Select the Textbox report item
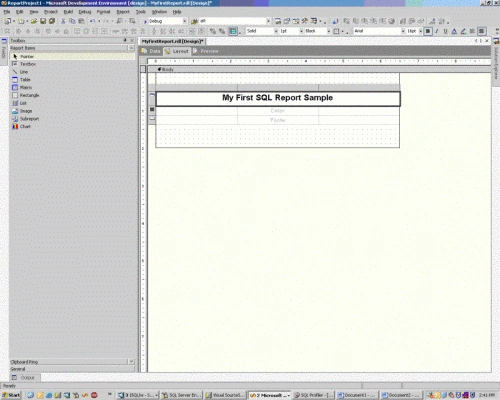Viewport: 500px width, 400px height. [x=72, y=64]
